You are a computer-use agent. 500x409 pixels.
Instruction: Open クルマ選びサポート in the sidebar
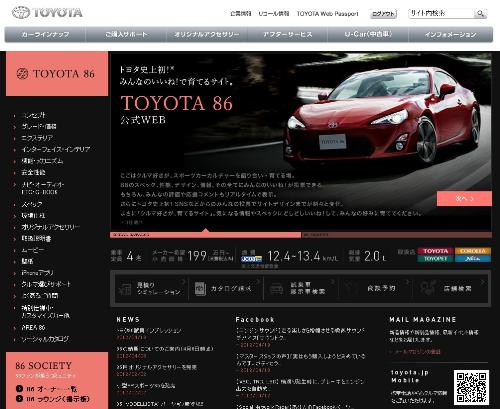pyautogui.click(x=46, y=284)
